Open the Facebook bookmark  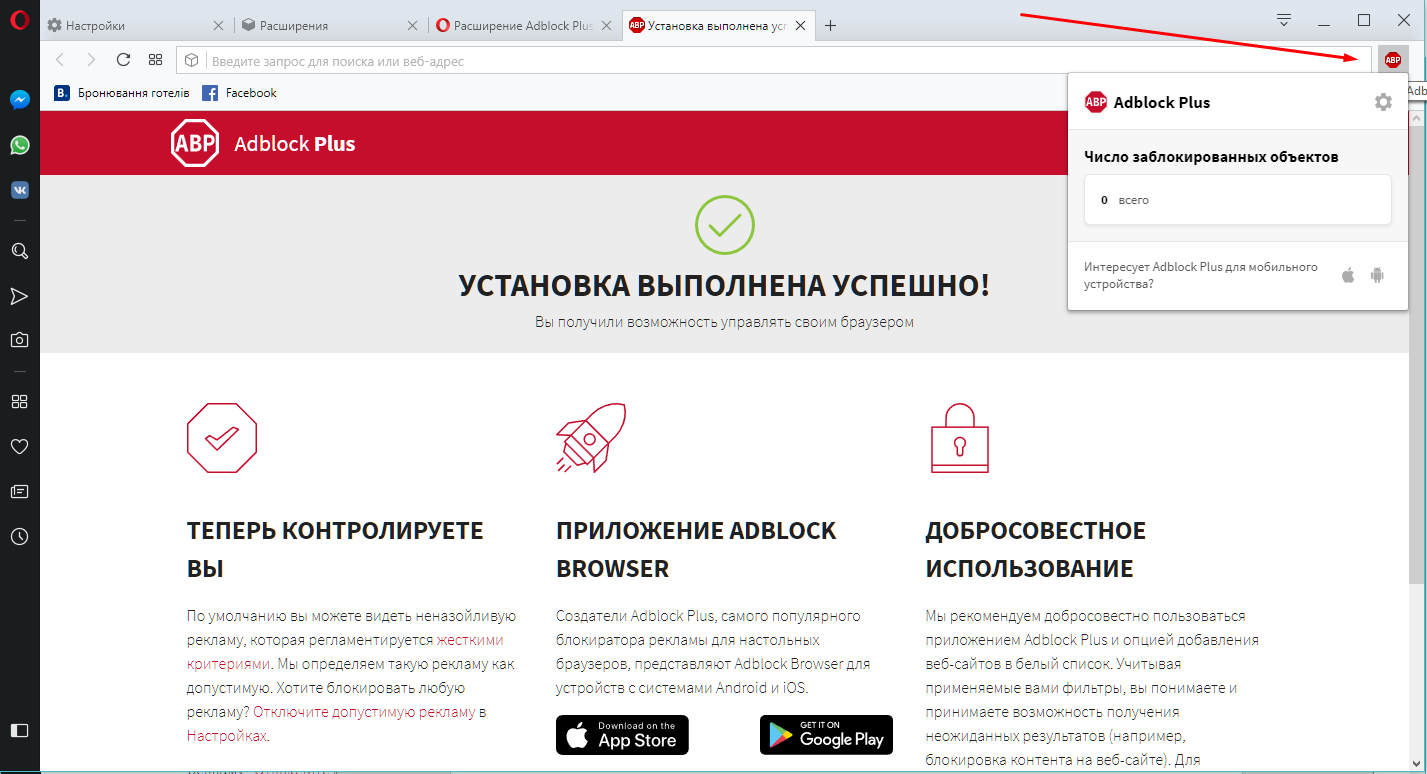tap(239, 93)
